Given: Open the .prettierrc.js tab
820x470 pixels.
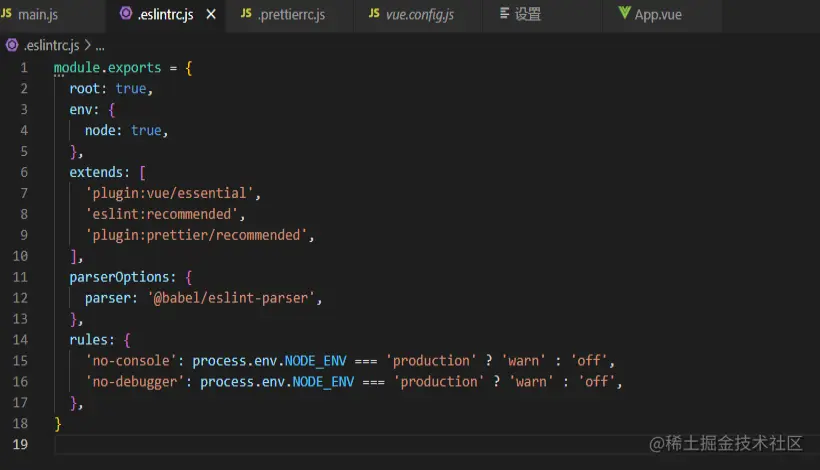Looking at the screenshot, I should [290, 14].
